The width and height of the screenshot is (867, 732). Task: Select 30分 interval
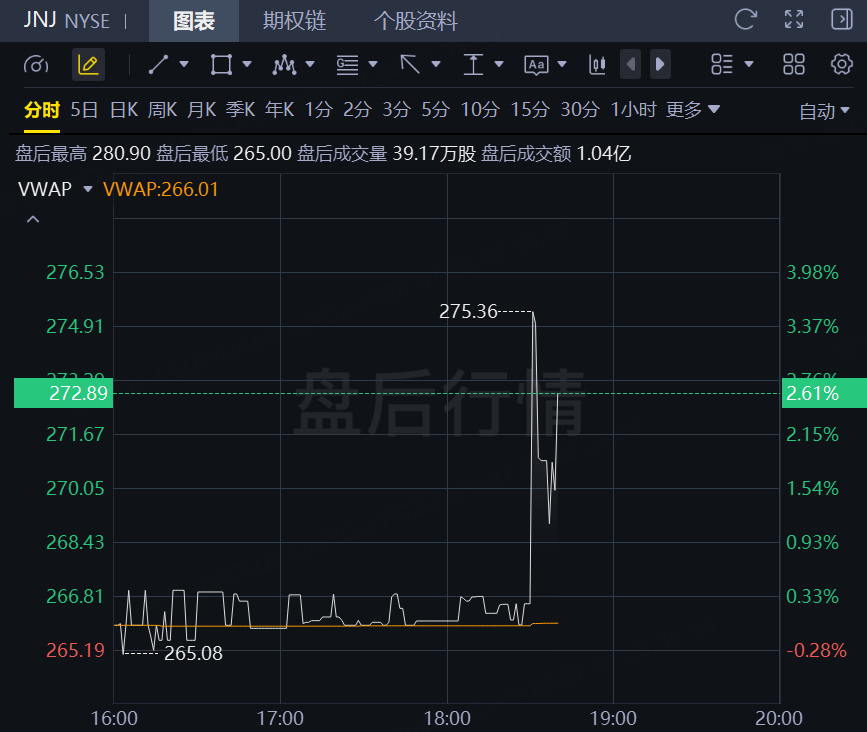(x=580, y=110)
